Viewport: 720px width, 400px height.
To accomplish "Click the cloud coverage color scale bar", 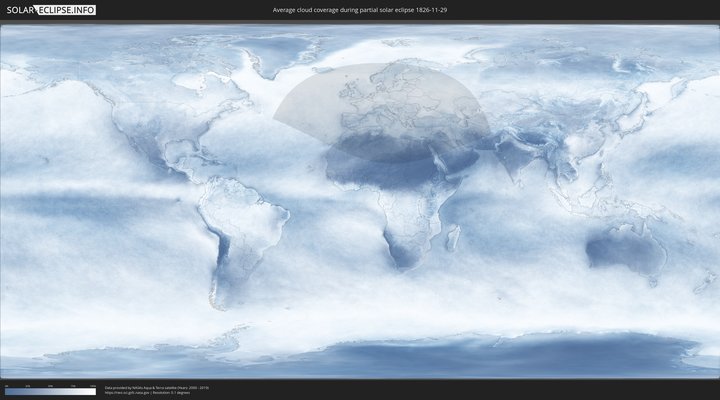I will [x=50, y=392].
